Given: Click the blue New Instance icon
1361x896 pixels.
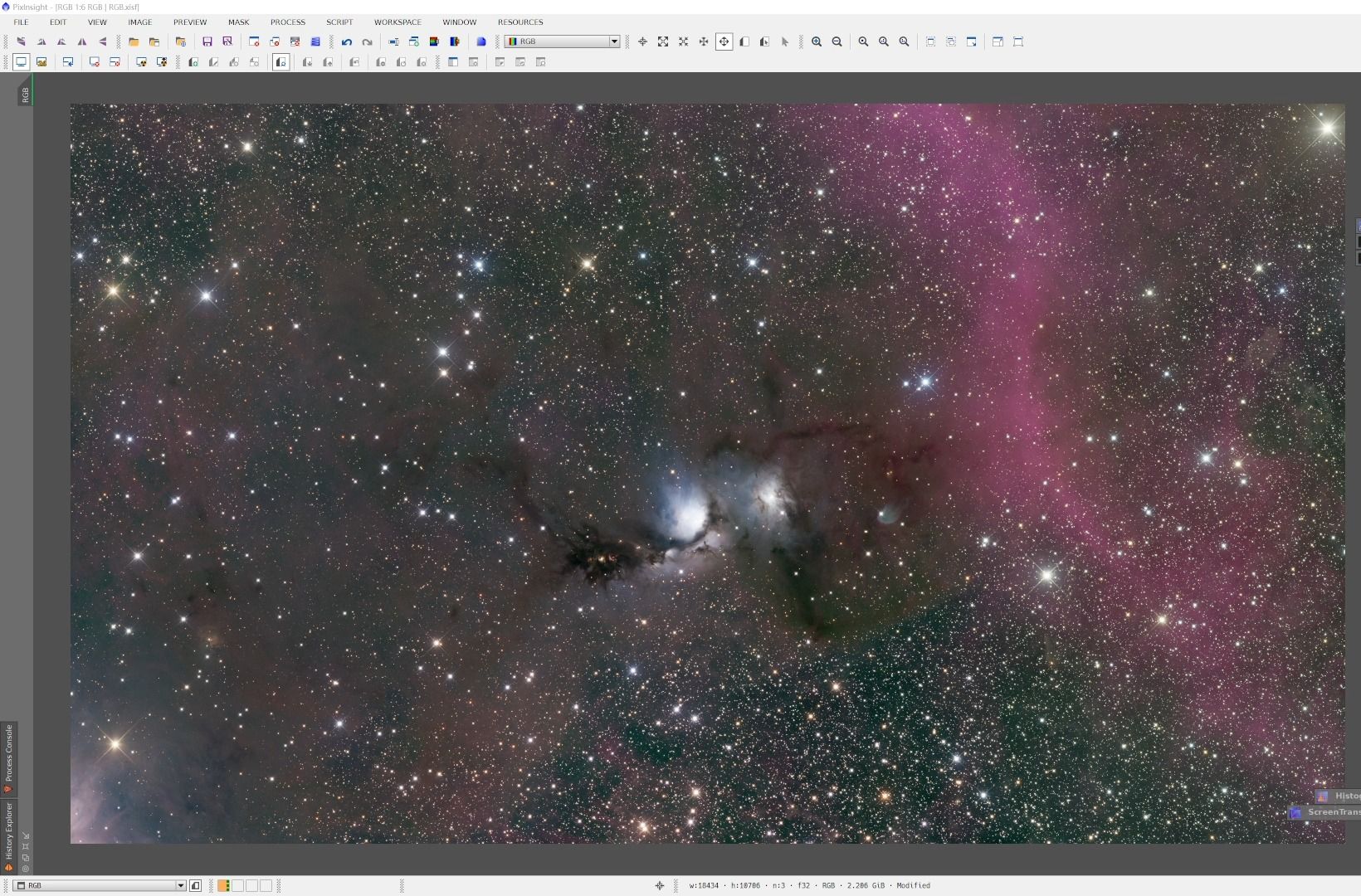Looking at the screenshot, I should (x=480, y=41).
